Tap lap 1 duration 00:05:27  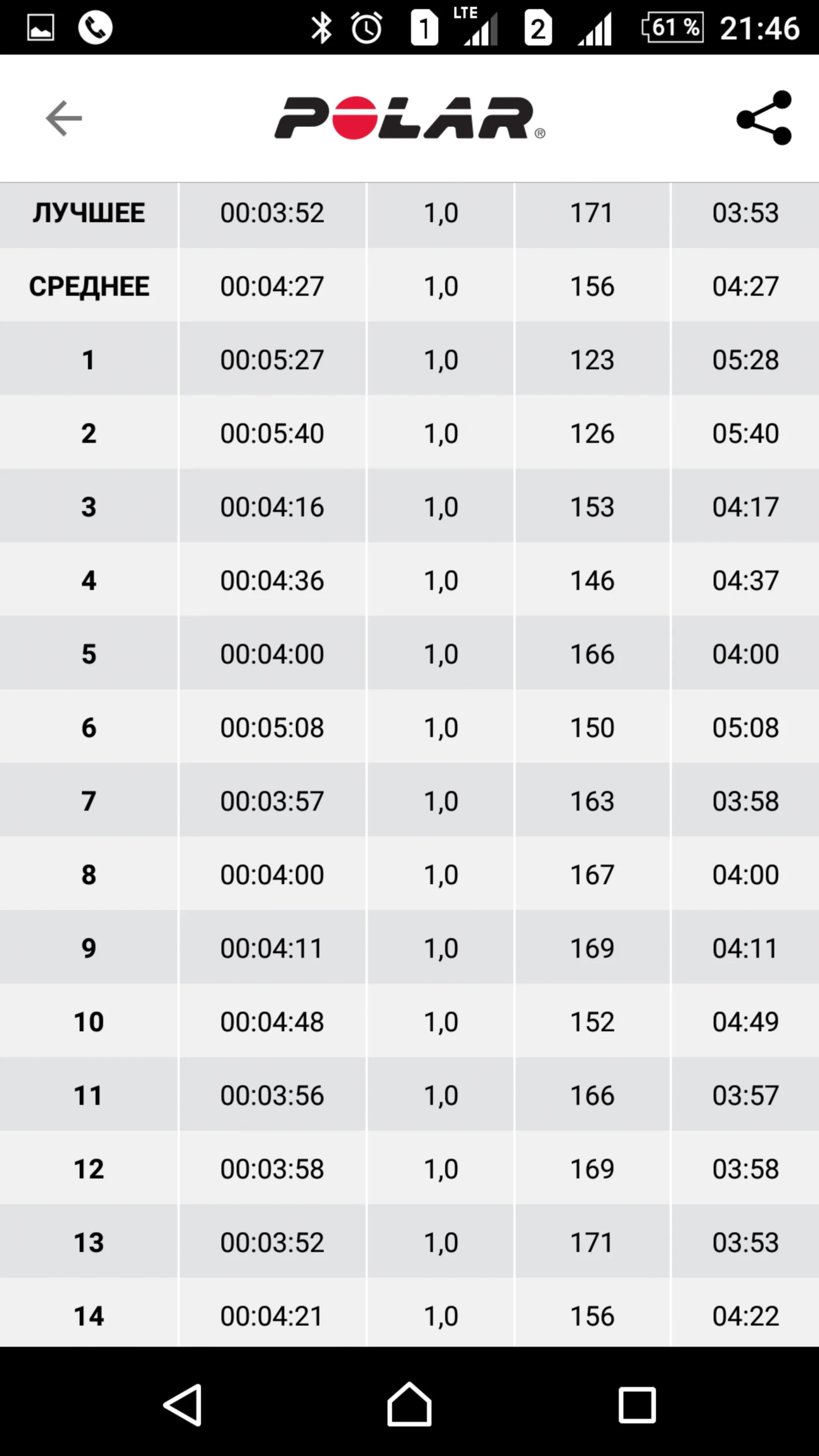point(272,360)
